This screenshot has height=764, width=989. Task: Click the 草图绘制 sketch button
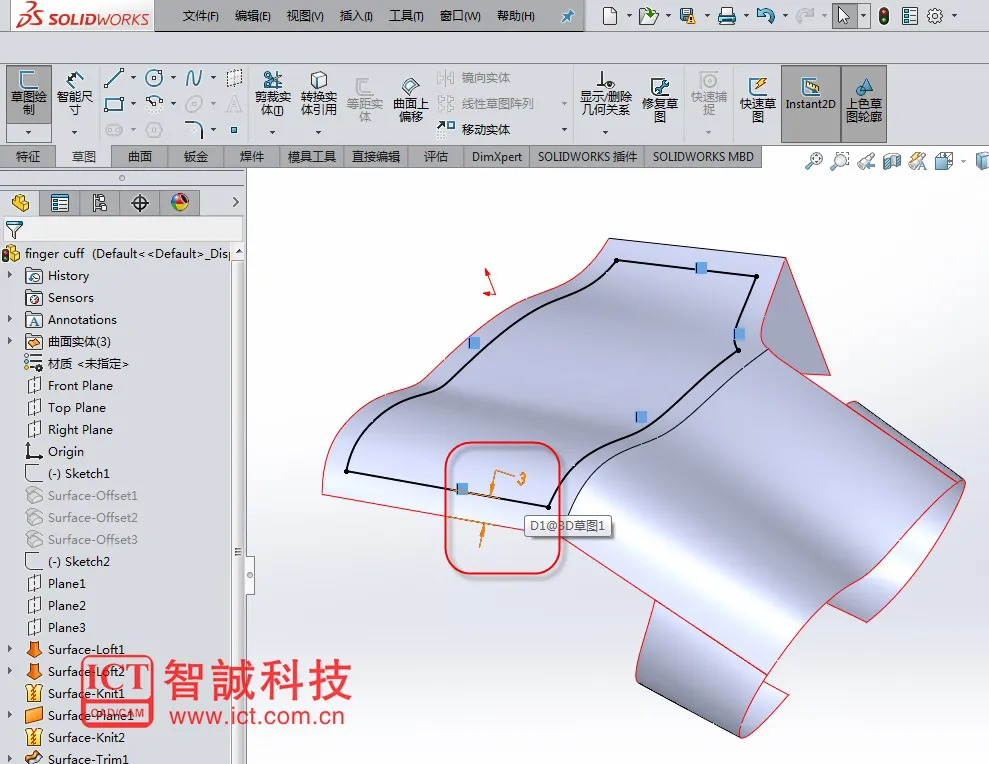pyautogui.click(x=28, y=93)
